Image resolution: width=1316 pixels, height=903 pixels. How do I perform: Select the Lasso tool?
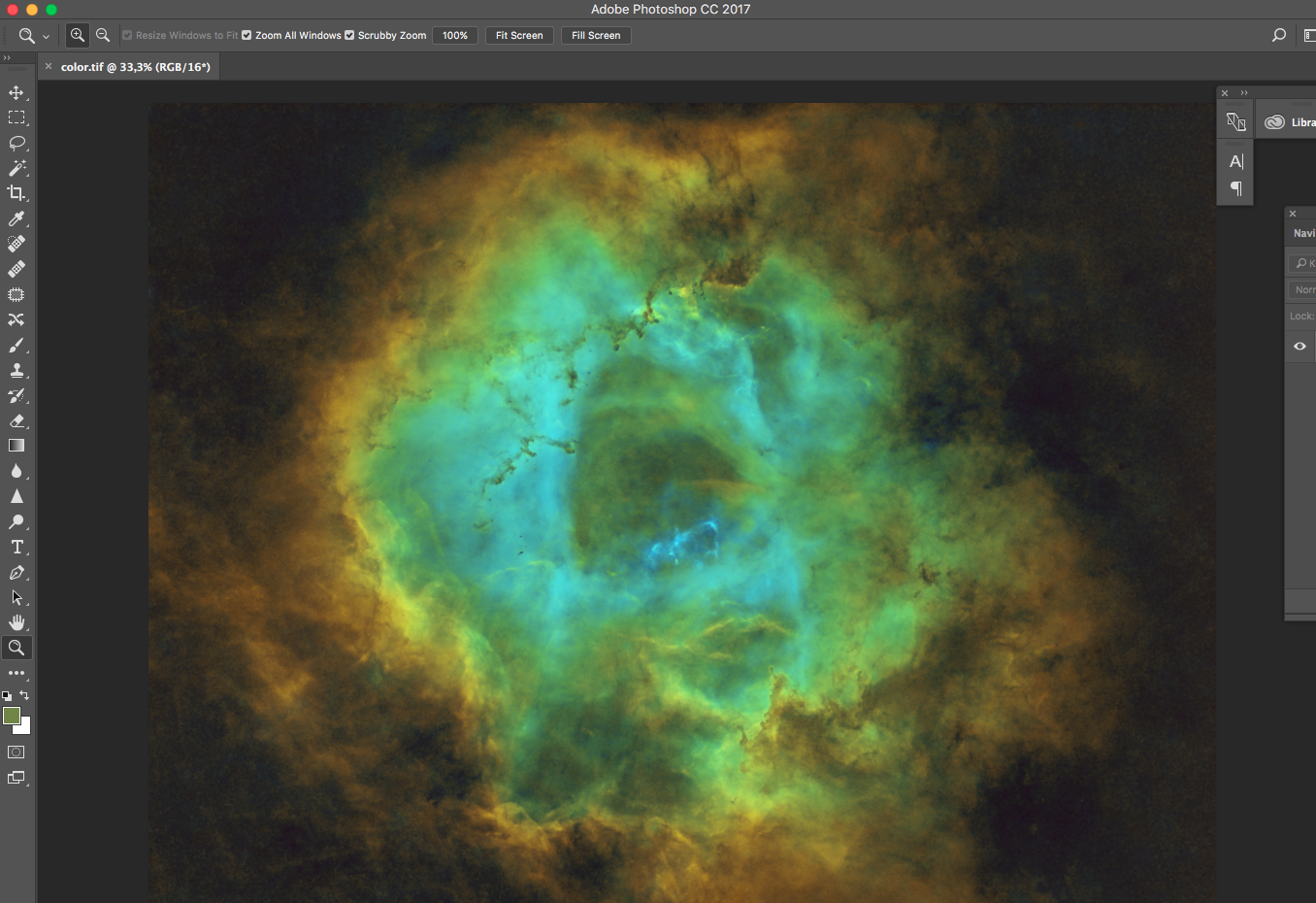16,143
